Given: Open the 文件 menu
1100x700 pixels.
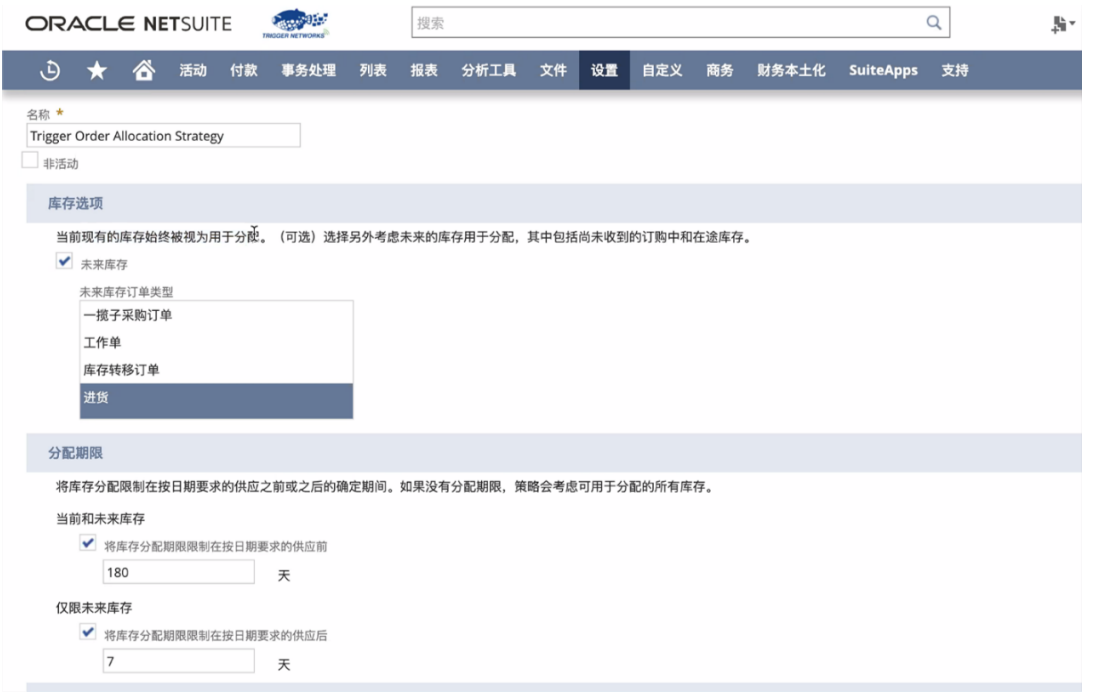Looking at the screenshot, I should (553, 70).
